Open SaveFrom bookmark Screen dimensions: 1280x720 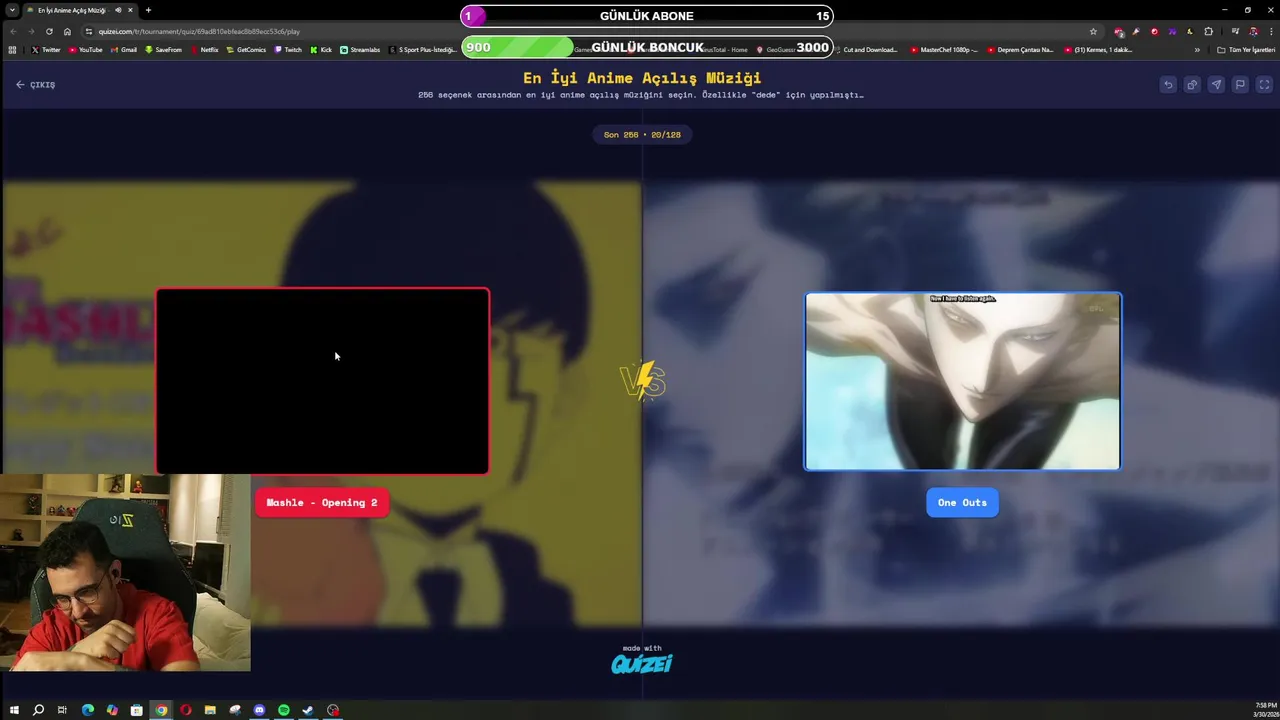pyautogui.click(x=164, y=49)
